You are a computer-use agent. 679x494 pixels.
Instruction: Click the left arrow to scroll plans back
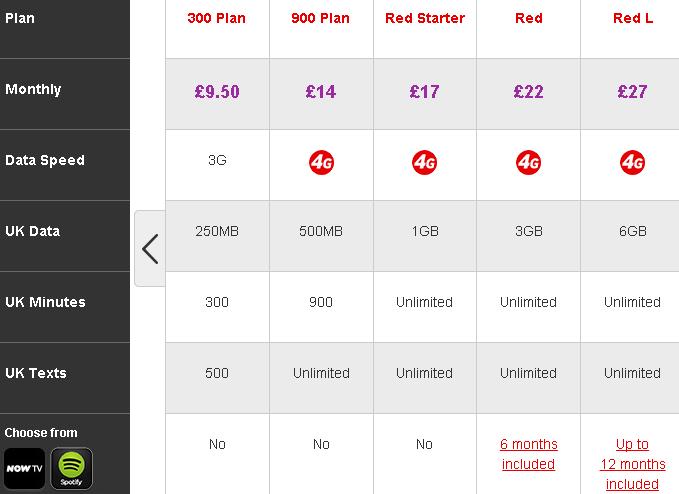[150, 249]
